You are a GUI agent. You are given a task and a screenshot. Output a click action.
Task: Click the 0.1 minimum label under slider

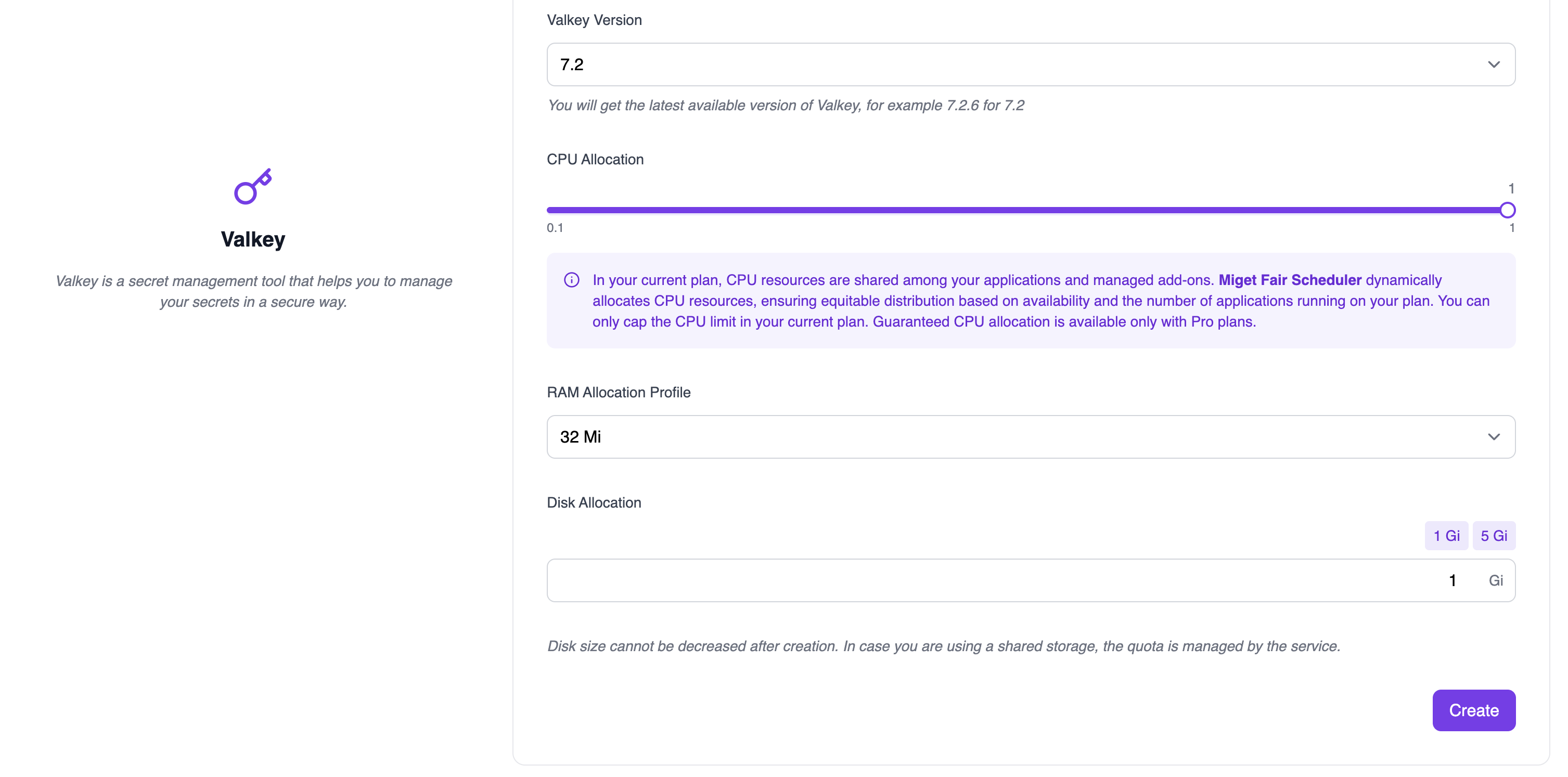pos(555,228)
